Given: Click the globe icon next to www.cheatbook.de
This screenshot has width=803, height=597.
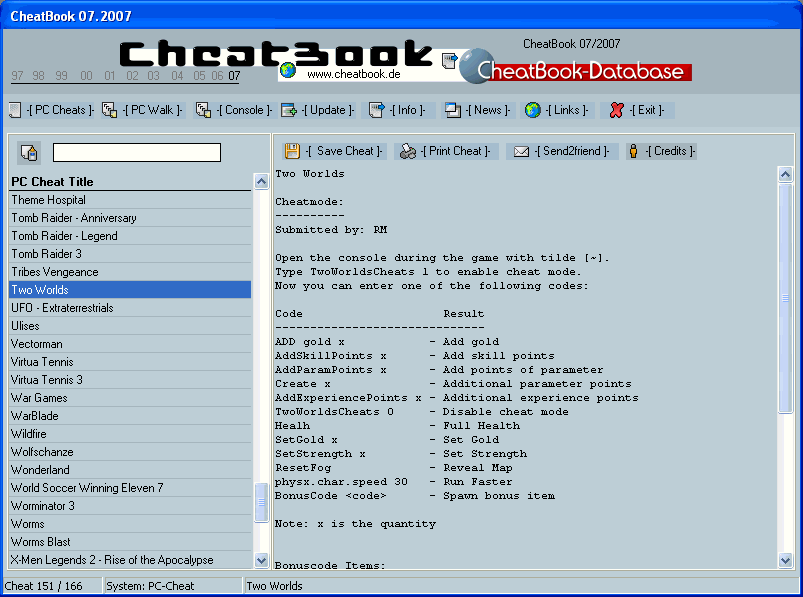Looking at the screenshot, I should click(288, 70).
